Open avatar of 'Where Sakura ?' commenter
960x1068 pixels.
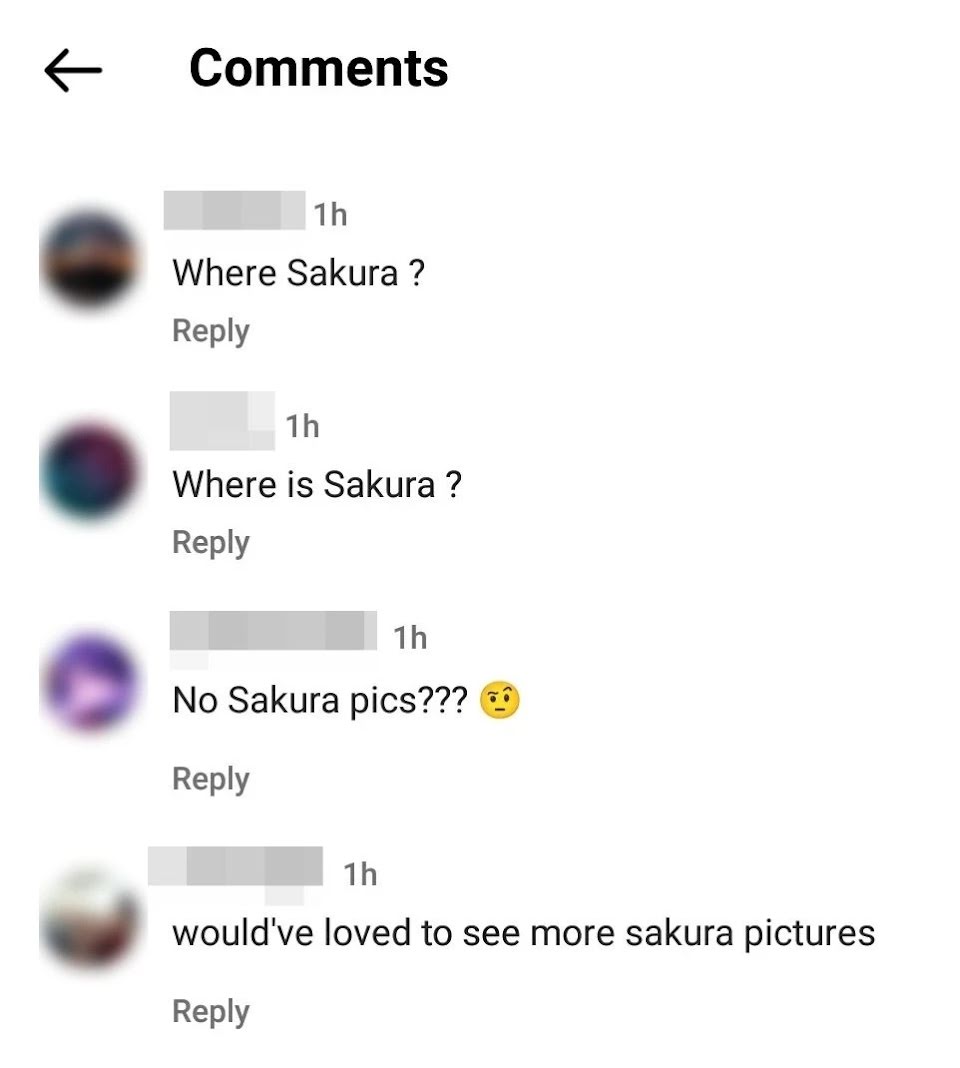coord(89,259)
